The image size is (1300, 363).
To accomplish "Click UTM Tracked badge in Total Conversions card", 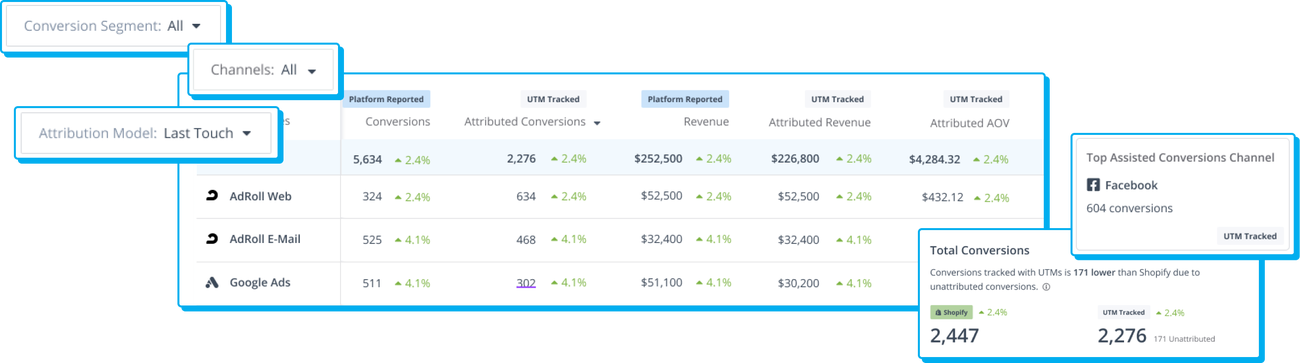I will 1124,313.
